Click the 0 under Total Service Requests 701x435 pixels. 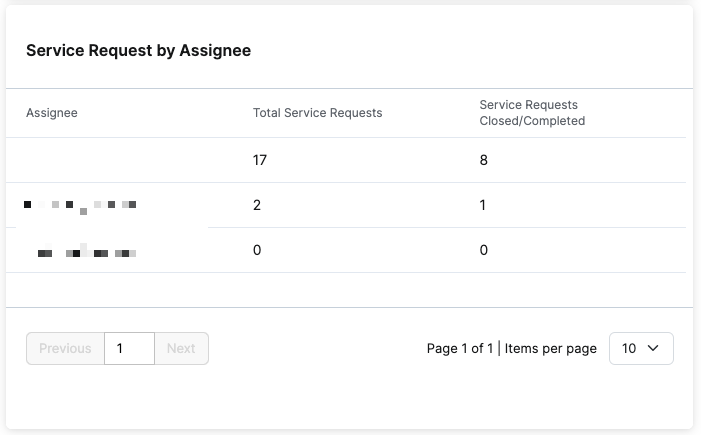(257, 250)
